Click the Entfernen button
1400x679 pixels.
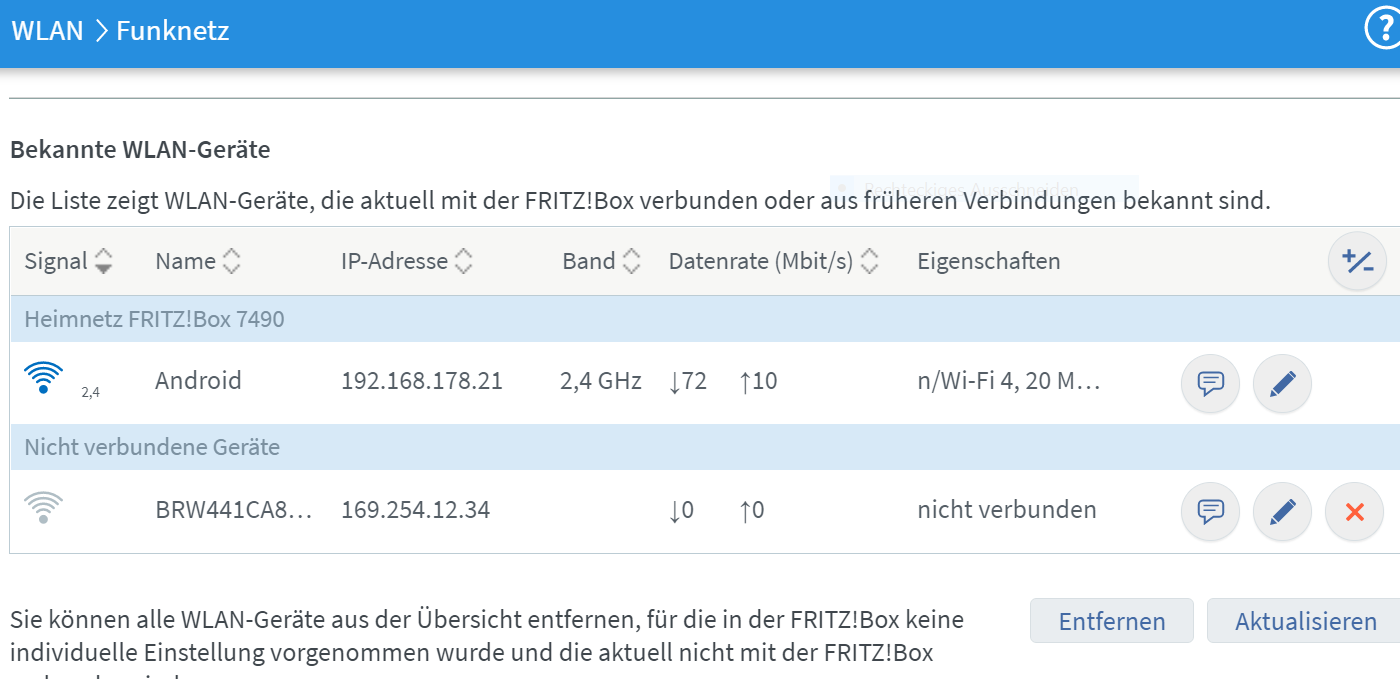(1112, 621)
